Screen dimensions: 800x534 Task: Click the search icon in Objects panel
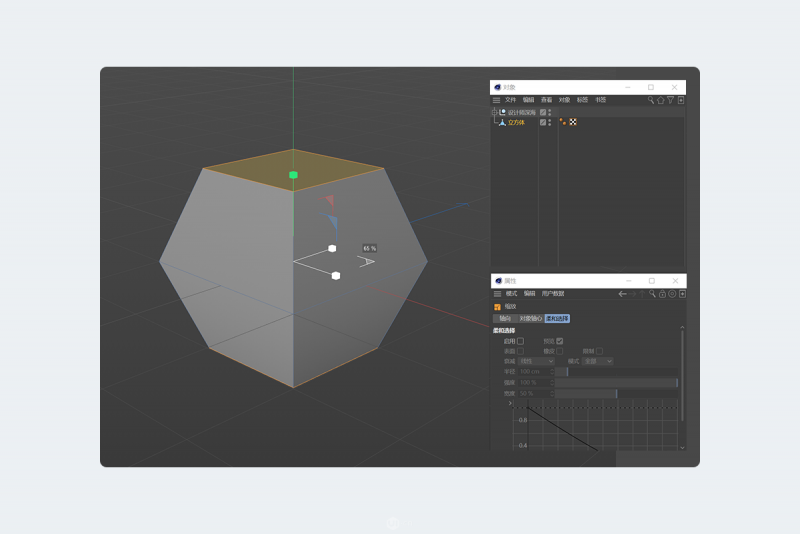(x=650, y=100)
